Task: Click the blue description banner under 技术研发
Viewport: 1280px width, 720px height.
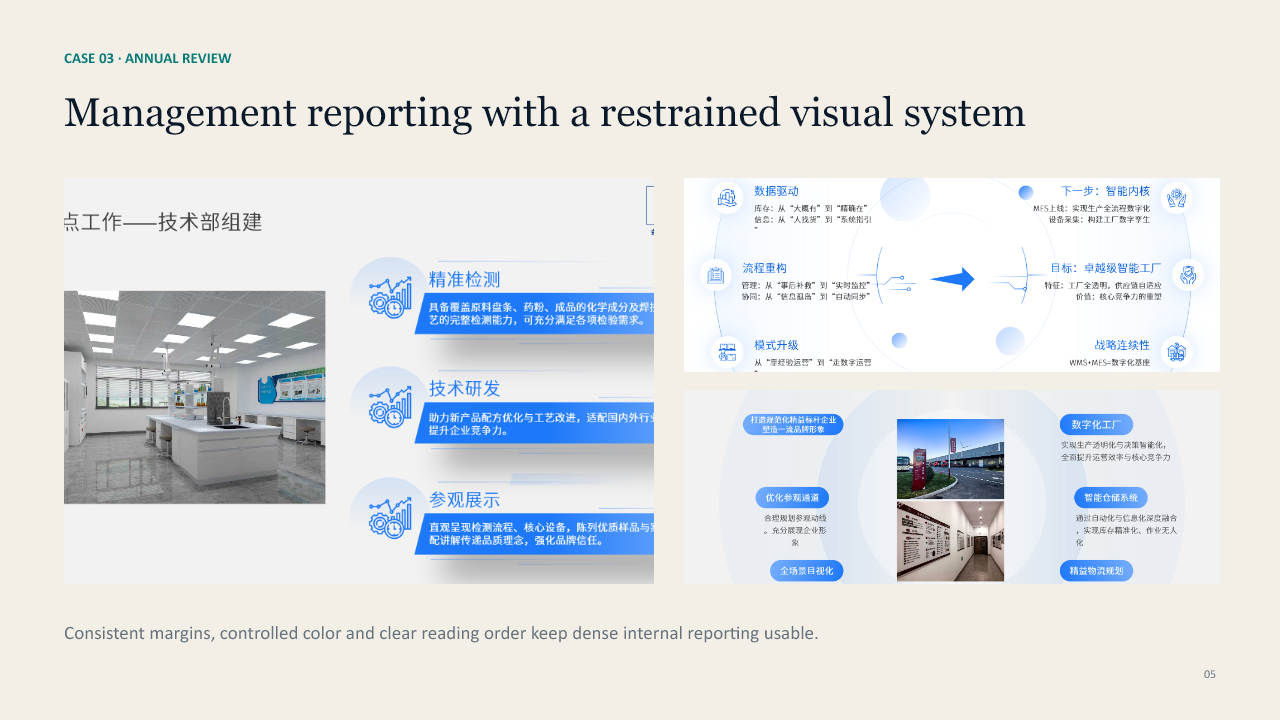Action: [x=535, y=424]
